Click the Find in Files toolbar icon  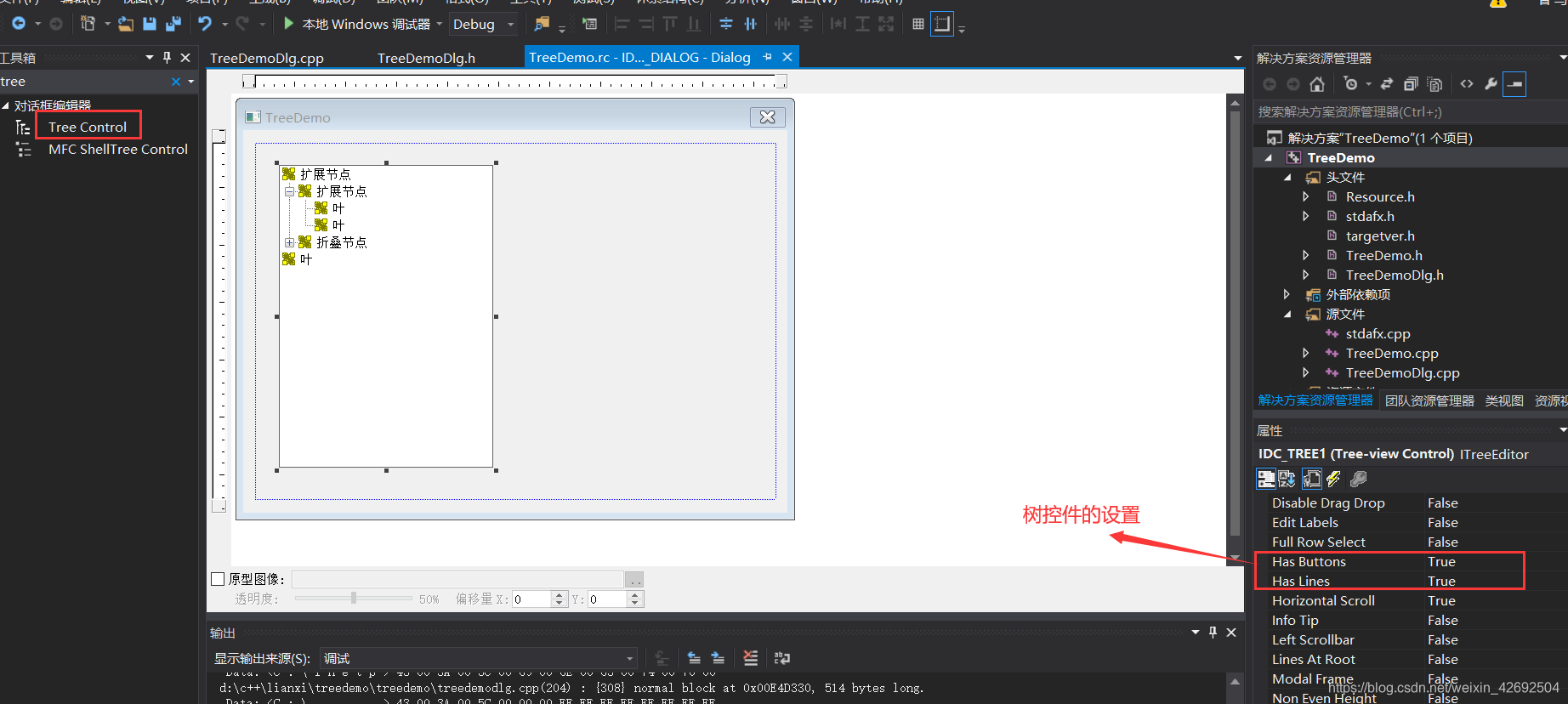point(542,24)
